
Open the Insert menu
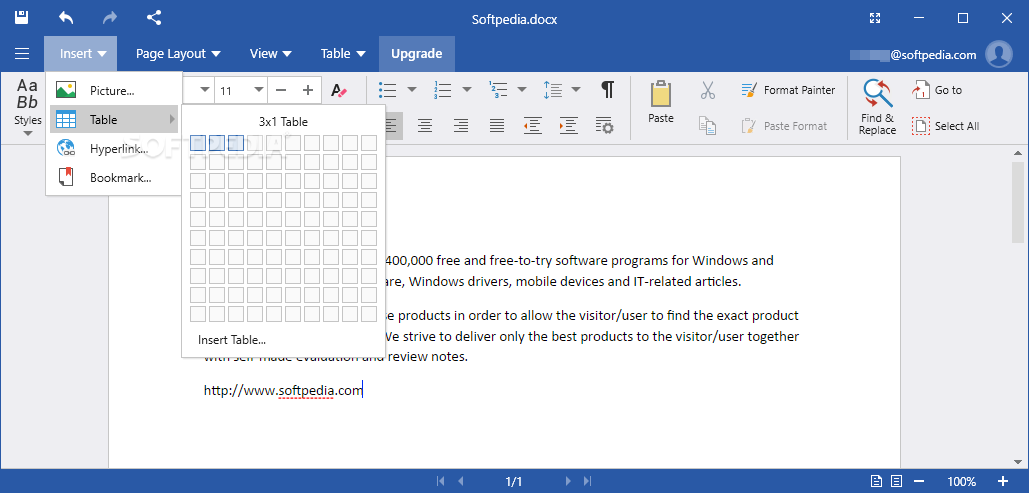(81, 54)
